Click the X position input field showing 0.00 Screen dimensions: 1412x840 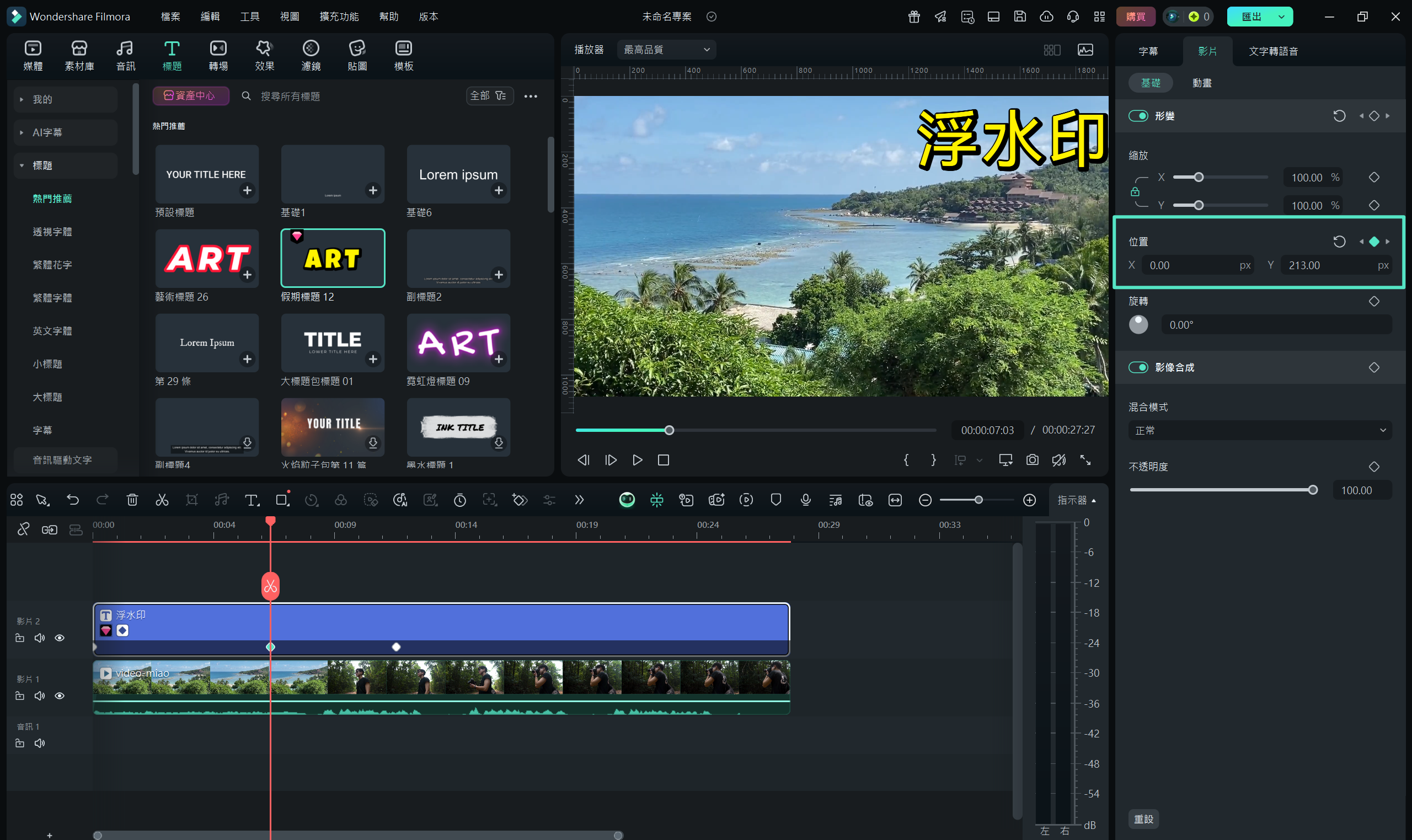[1198, 264]
